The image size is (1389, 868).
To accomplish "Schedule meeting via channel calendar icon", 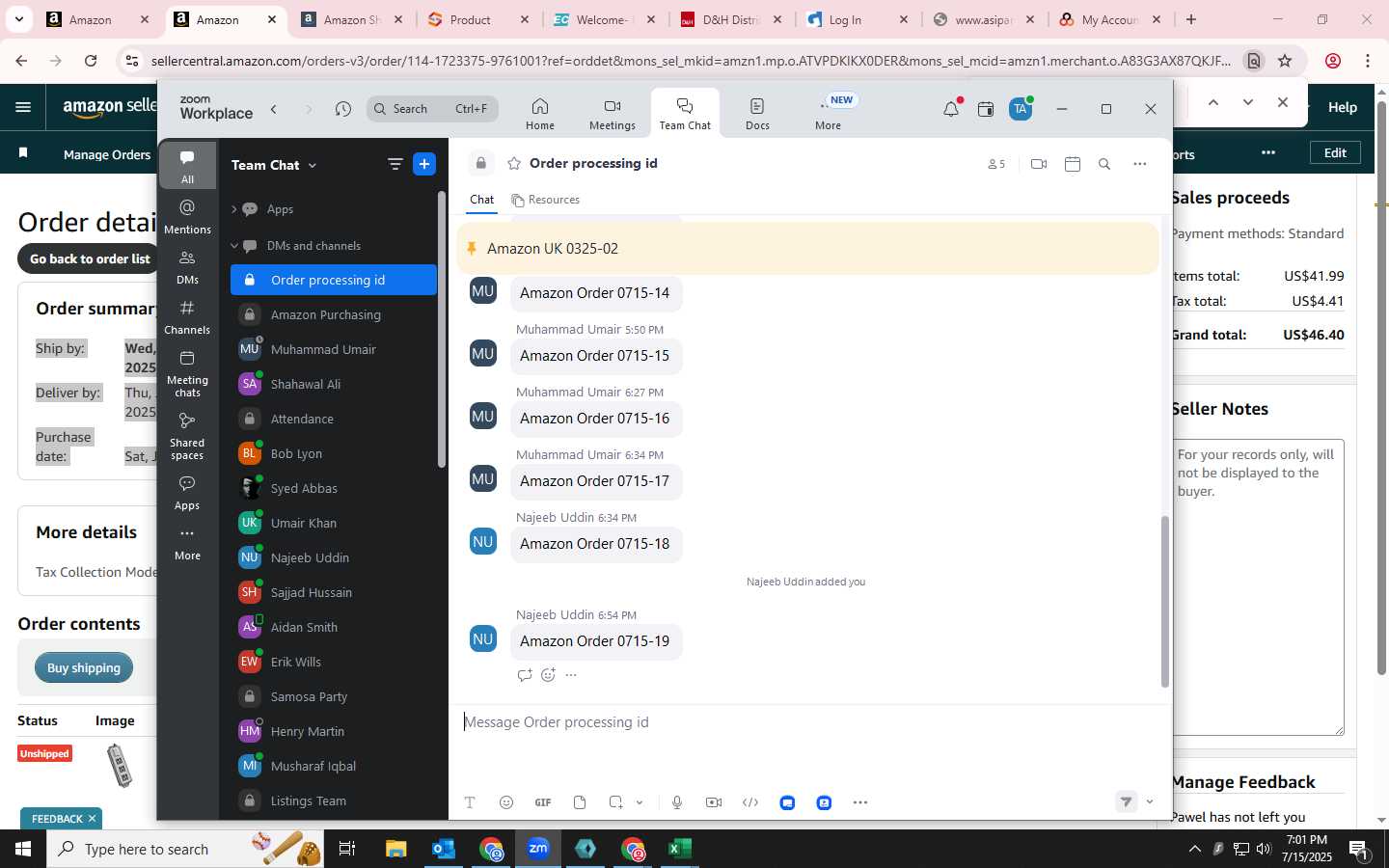I will click(1073, 164).
